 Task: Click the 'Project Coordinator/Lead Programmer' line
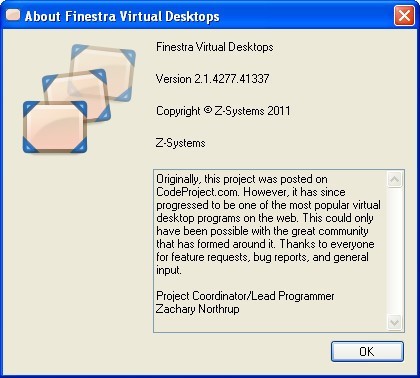245,296
